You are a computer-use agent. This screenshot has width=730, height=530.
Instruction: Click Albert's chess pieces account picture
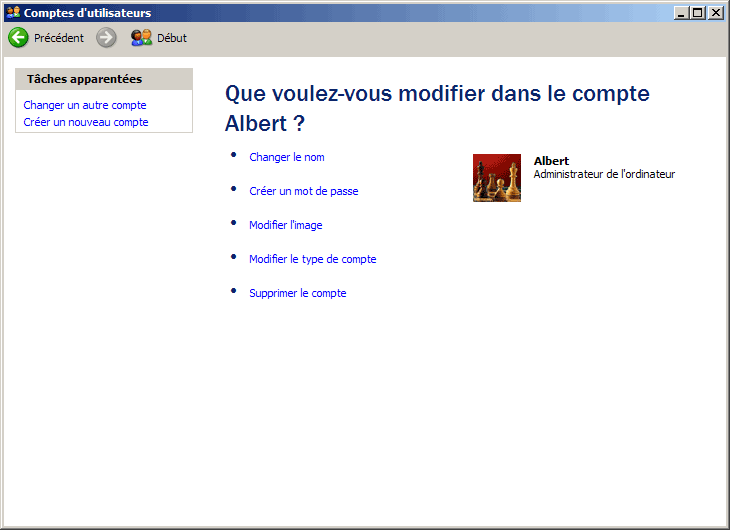pyautogui.click(x=497, y=178)
